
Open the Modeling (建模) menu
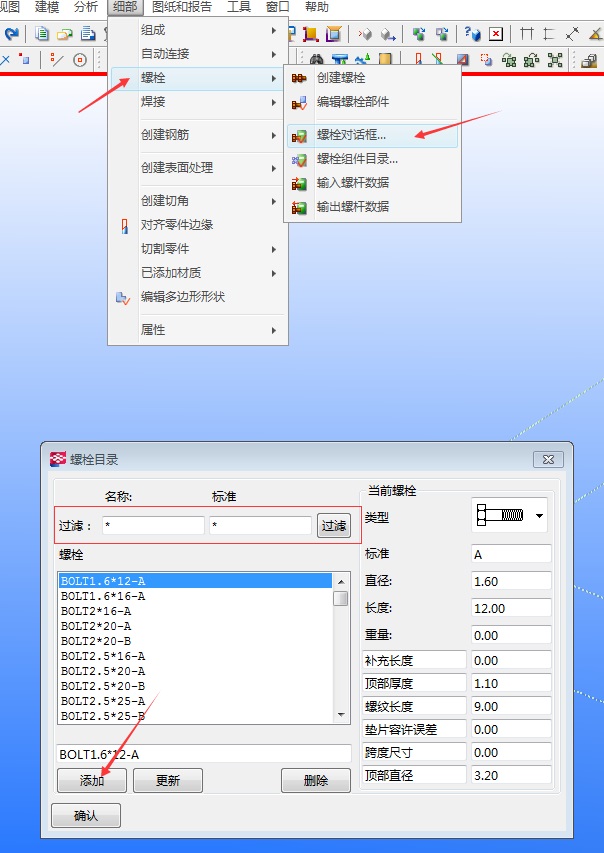coord(47,7)
